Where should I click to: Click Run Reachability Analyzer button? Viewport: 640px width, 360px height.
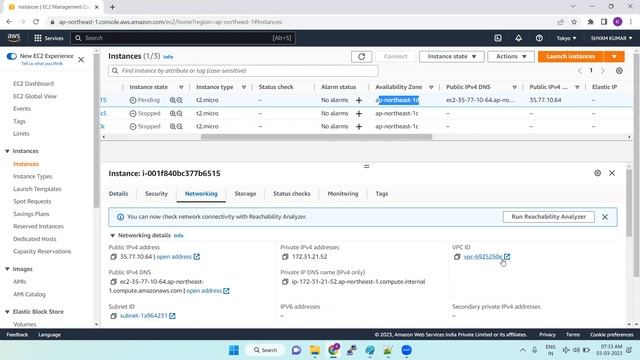point(549,217)
